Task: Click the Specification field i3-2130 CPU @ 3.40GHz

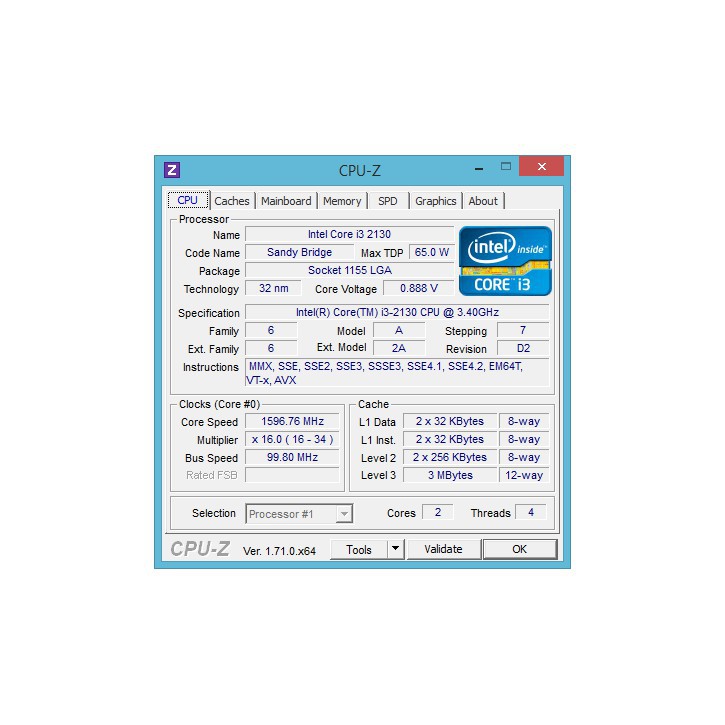Action: (397, 312)
